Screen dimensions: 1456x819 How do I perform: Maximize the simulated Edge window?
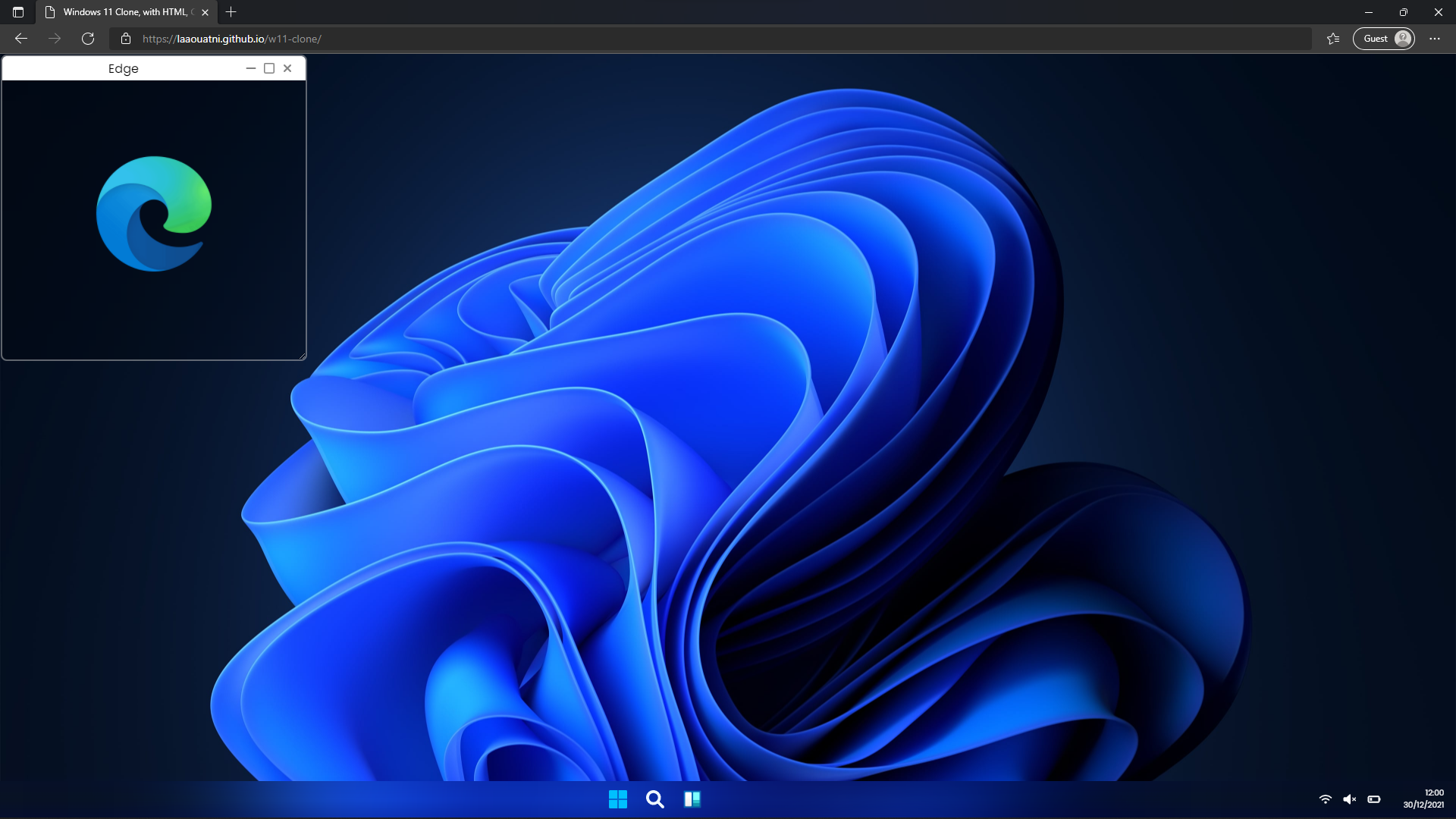(268, 68)
